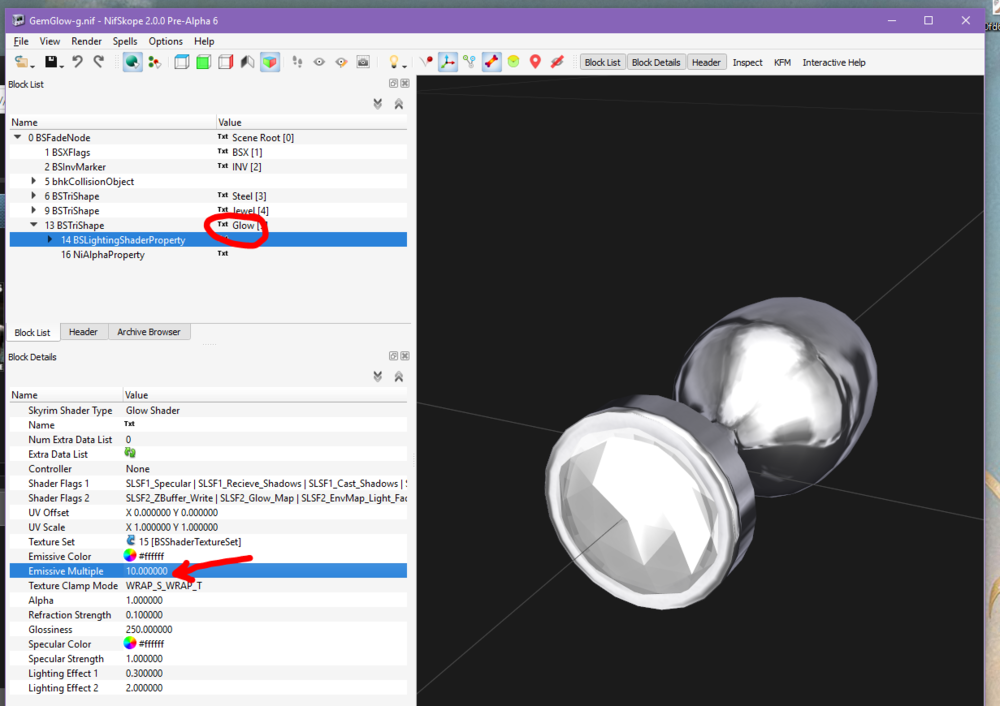The image size is (1000, 706).
Task: Float the Block List panel
Action: [x=393, y=84]
